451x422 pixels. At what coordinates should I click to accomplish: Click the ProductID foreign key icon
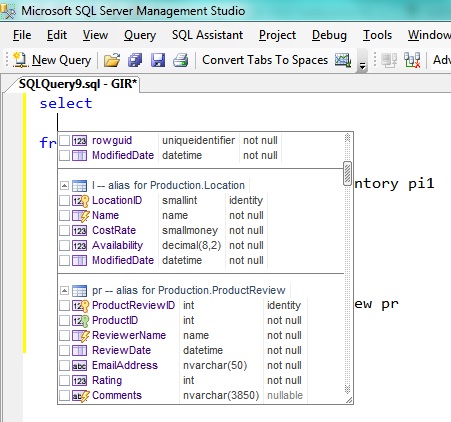click(80, 321)
